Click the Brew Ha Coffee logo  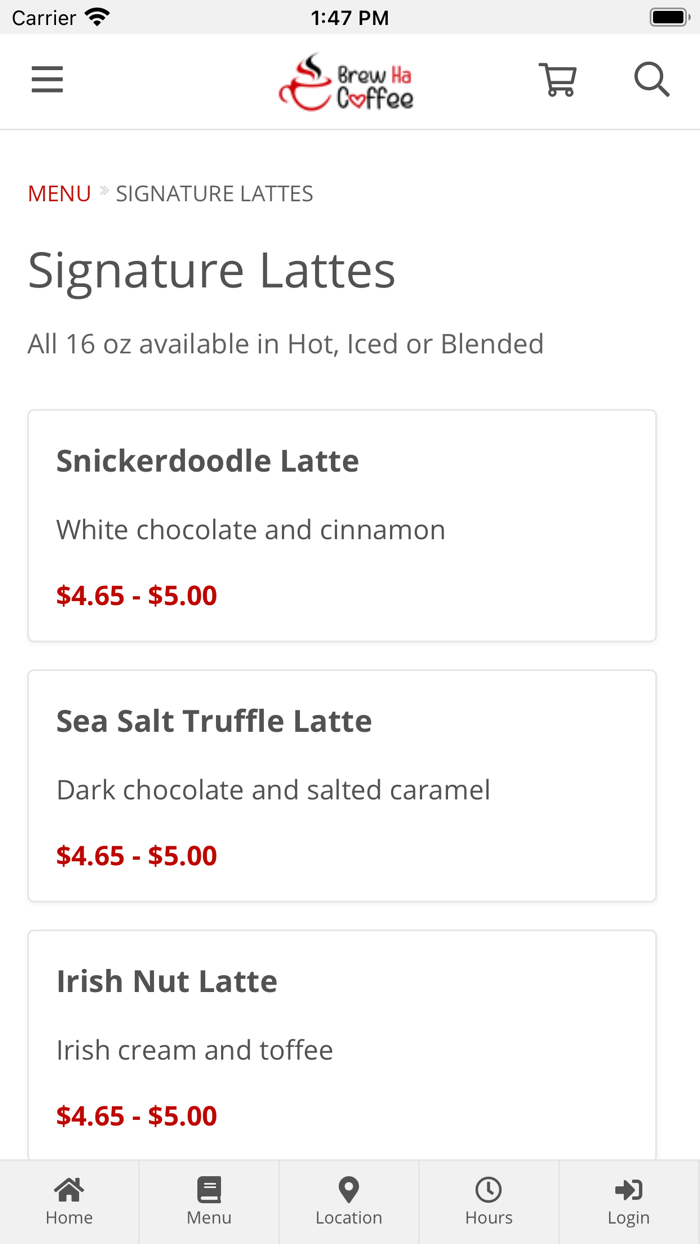coord(346,82)
